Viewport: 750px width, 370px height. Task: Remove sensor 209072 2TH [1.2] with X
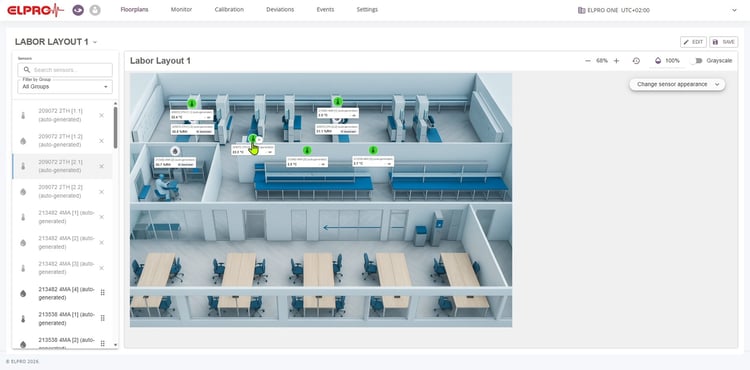(101, 141)
